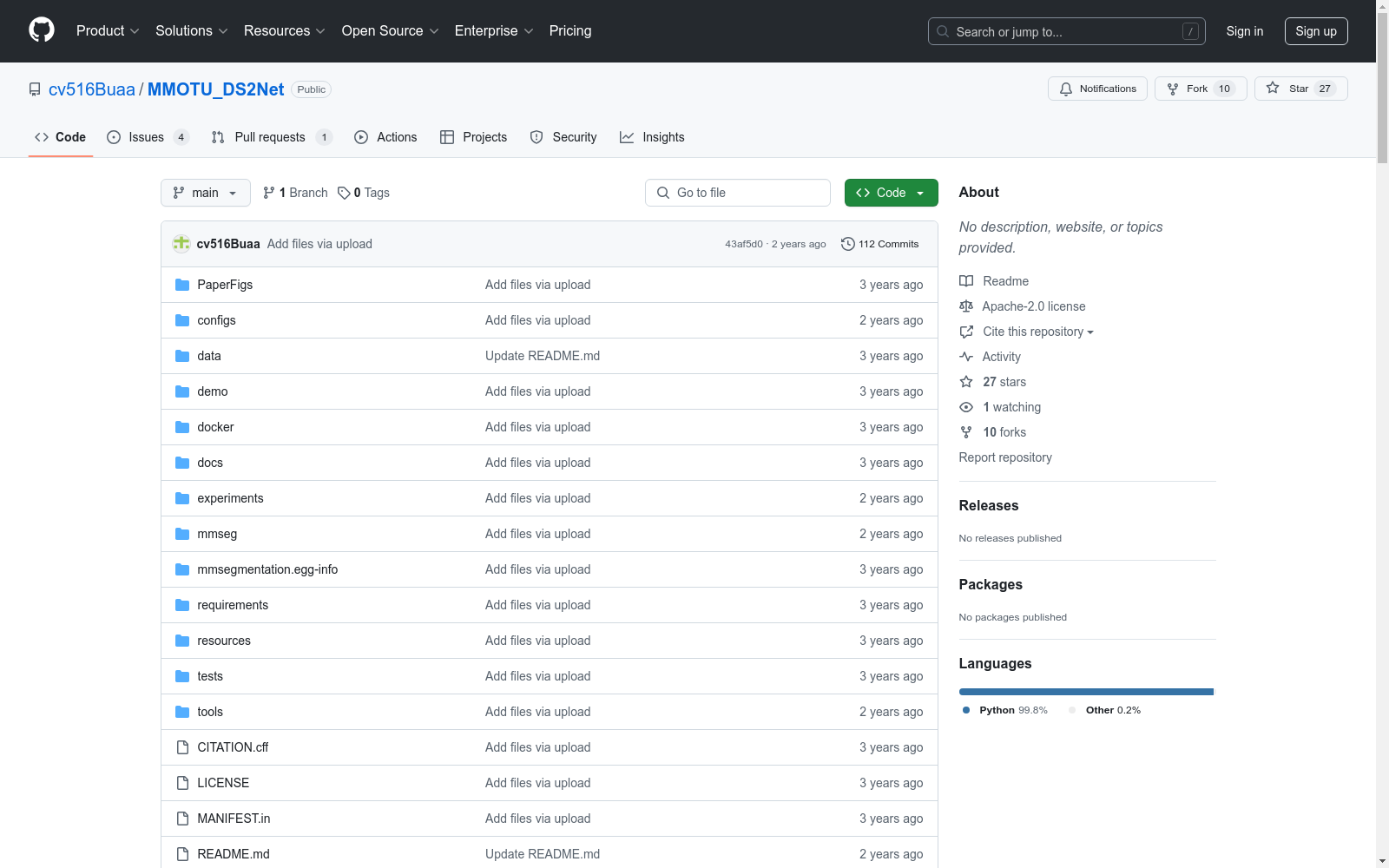
Task: Open the 1 Branch link
Action: click(295, 193)
